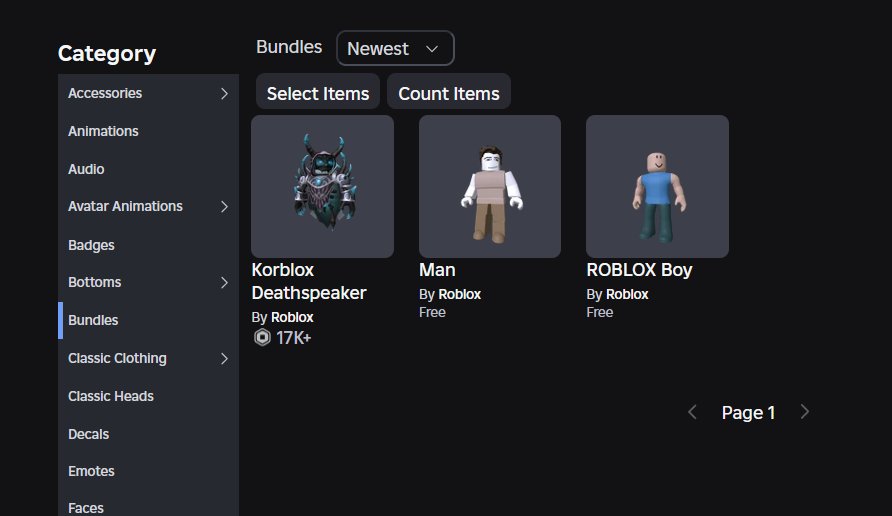This screenshot has height=516, width=892.
Task: Expand the Classic Clothing category chevron
Action: 224,359
